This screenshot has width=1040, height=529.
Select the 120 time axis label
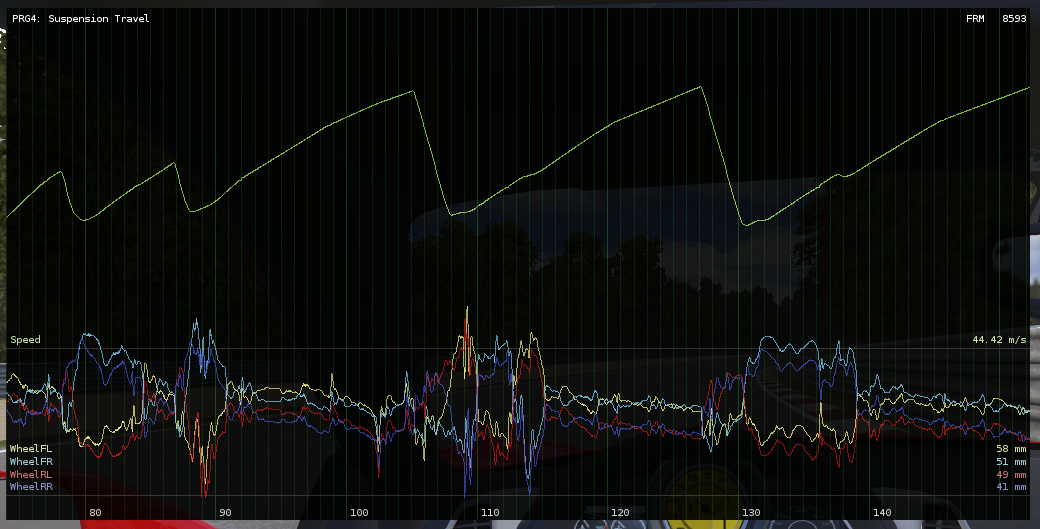tap(620, 512)
